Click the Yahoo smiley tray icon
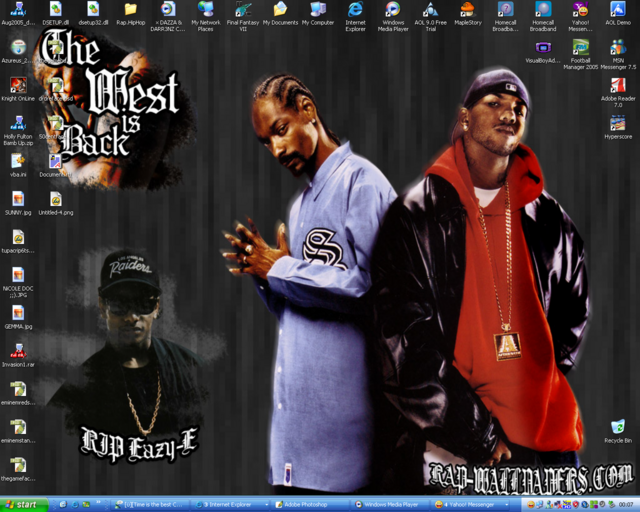This screenshot has width=640, height=512. 531,505
